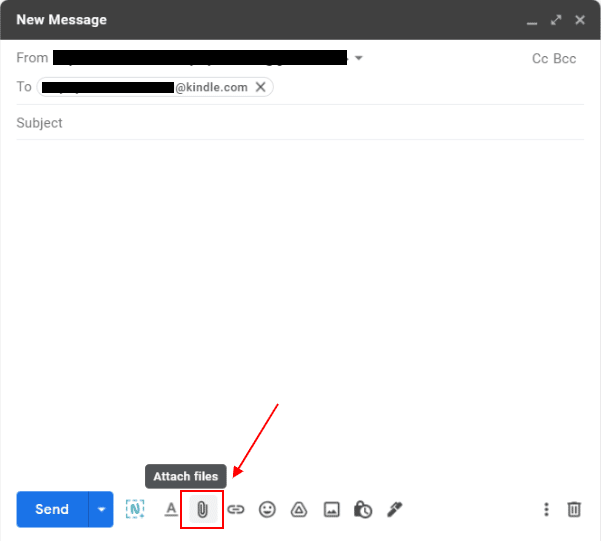Expand the From address dropdown
Image resolution: width=601 pixels, height=541 pixels.
[x=358, y=58]
